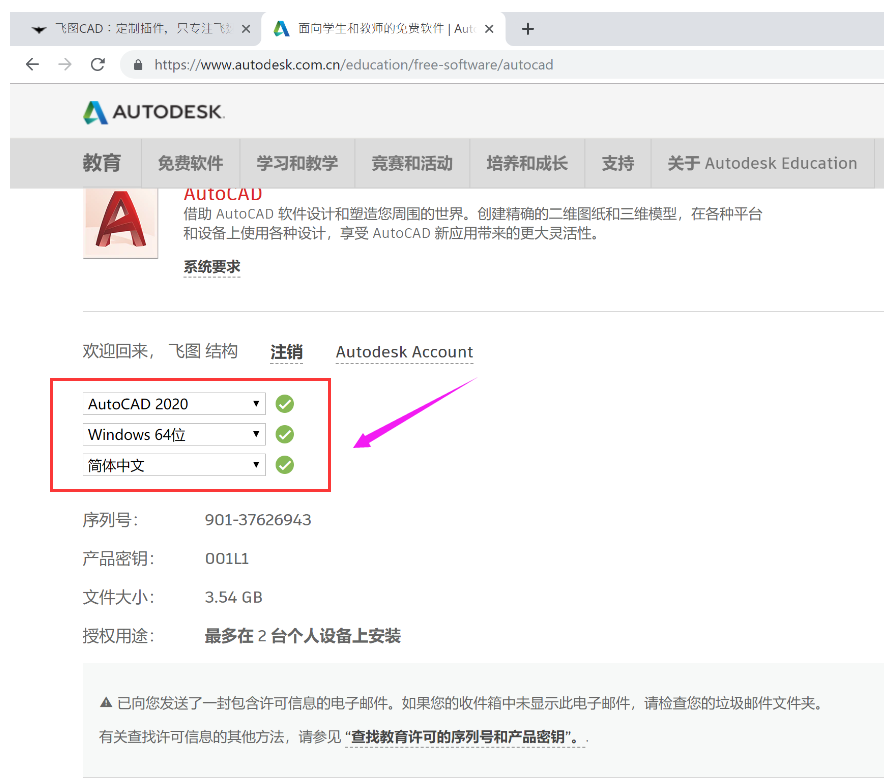Screen dimensions: 884x778
Task: Click the warning triangle icon in notice
Action: (x=106, y=702)
